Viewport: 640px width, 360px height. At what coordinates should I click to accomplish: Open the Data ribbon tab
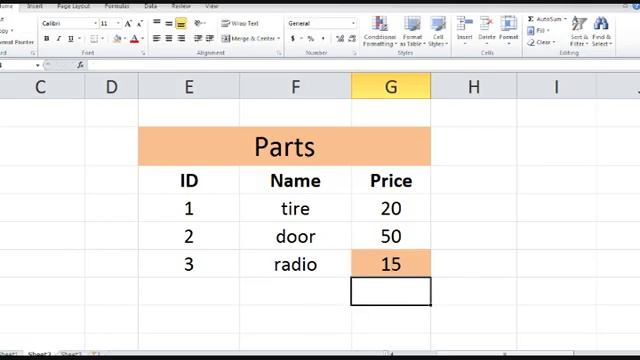click(151, 6)
